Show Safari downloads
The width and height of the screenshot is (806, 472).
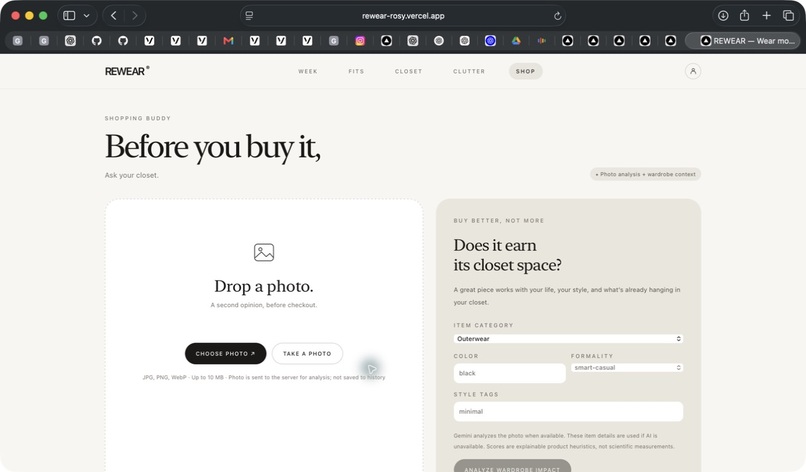coord(723,15)
